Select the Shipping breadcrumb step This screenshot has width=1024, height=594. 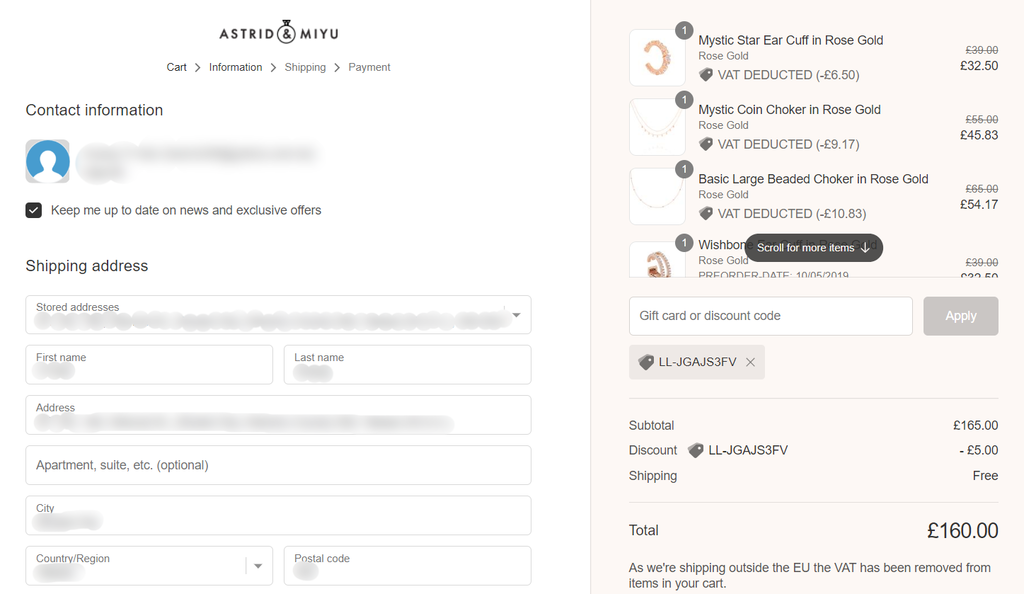[305, 67]
